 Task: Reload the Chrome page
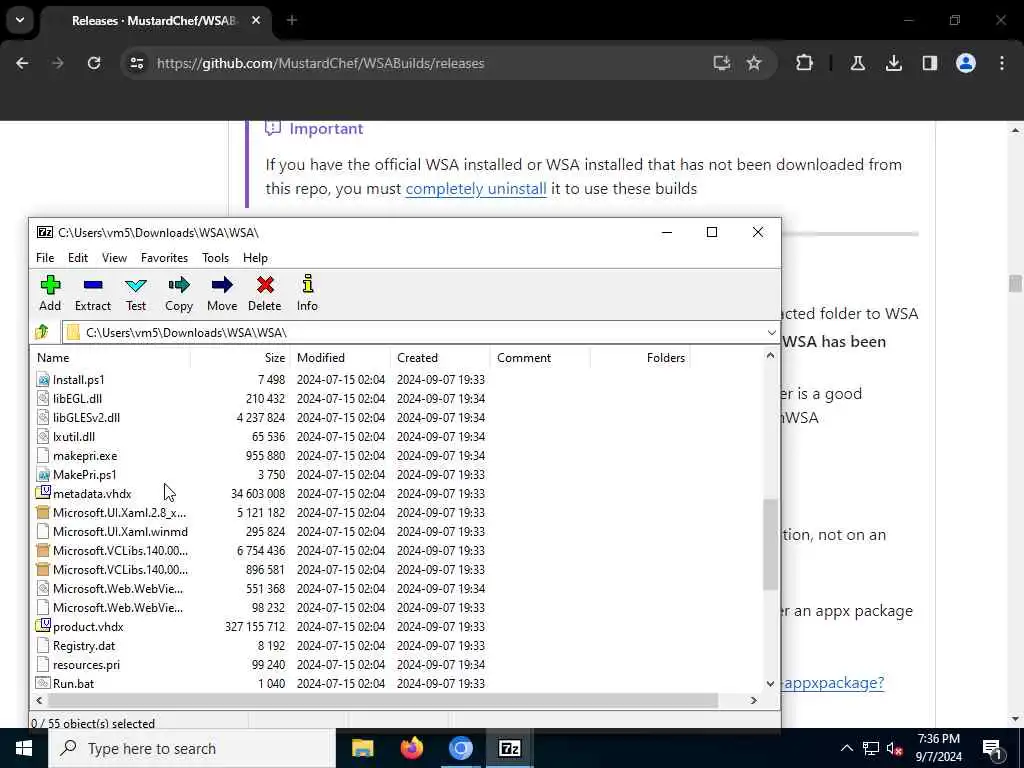click(94, 63)
